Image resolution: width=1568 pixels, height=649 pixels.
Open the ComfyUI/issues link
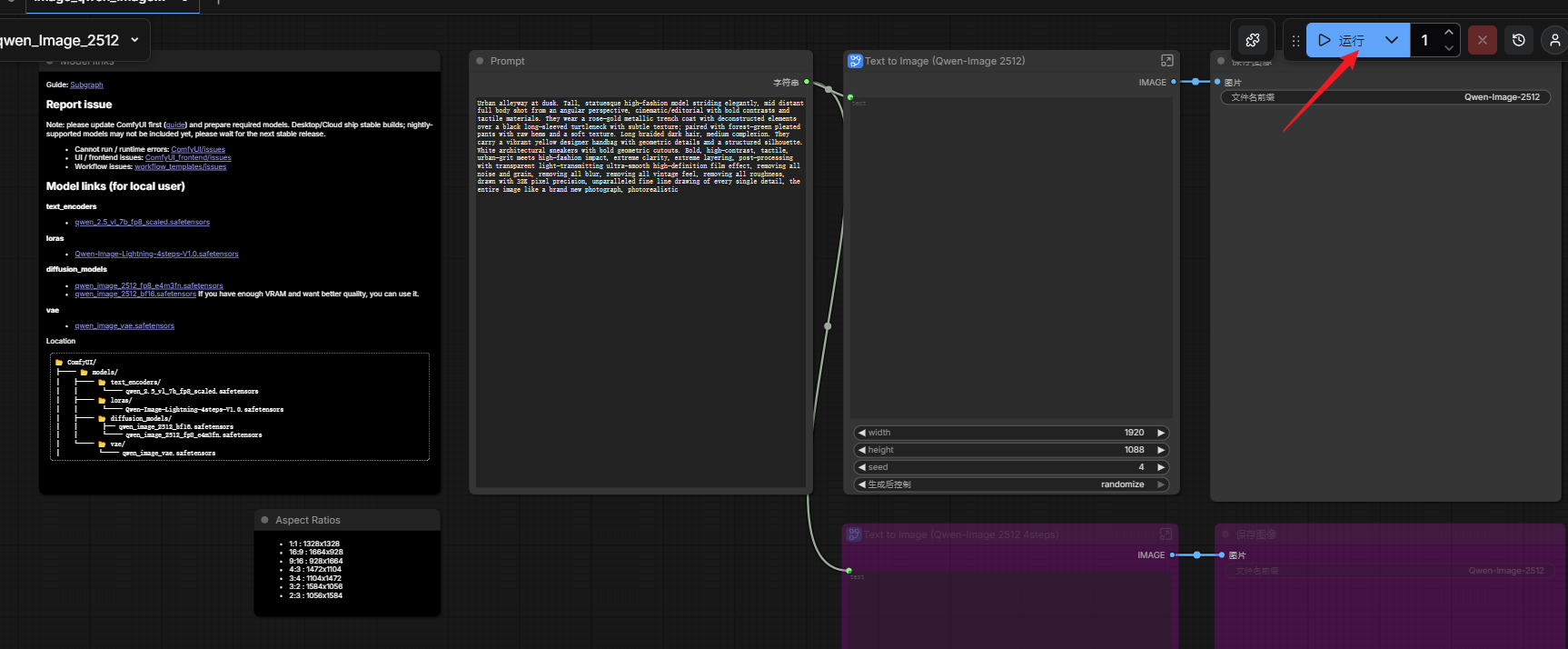198,149
